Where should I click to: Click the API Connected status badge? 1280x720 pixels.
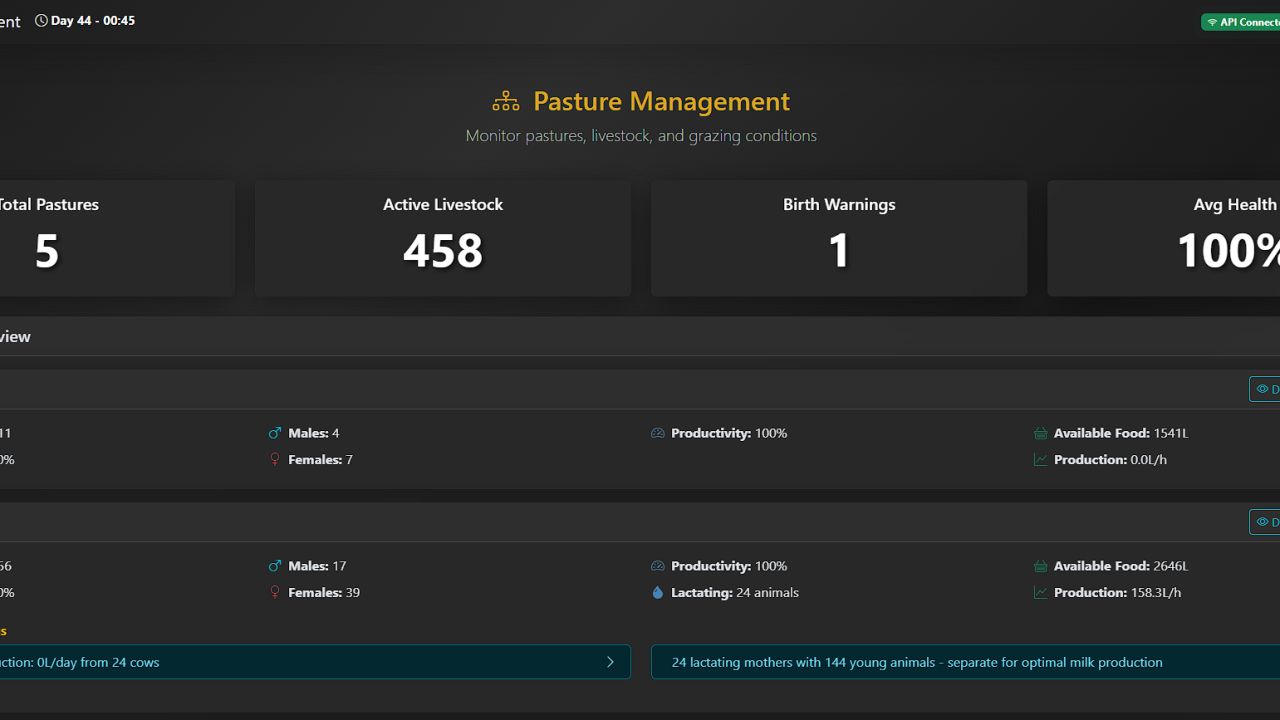1241,22
